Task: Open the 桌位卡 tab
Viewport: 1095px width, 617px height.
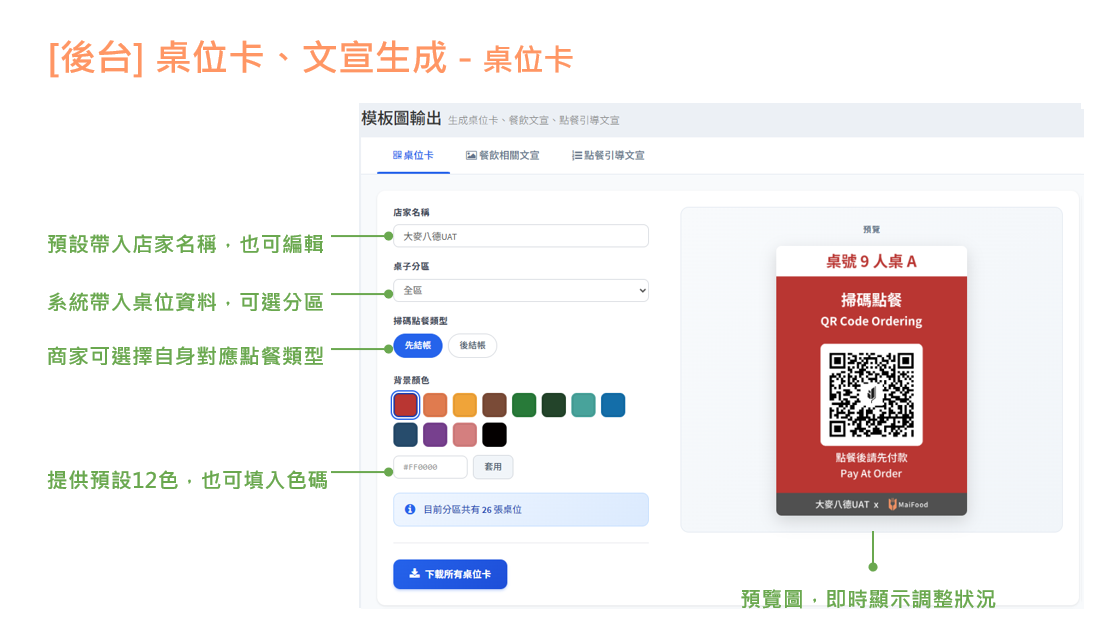Action: pos(413,156)
